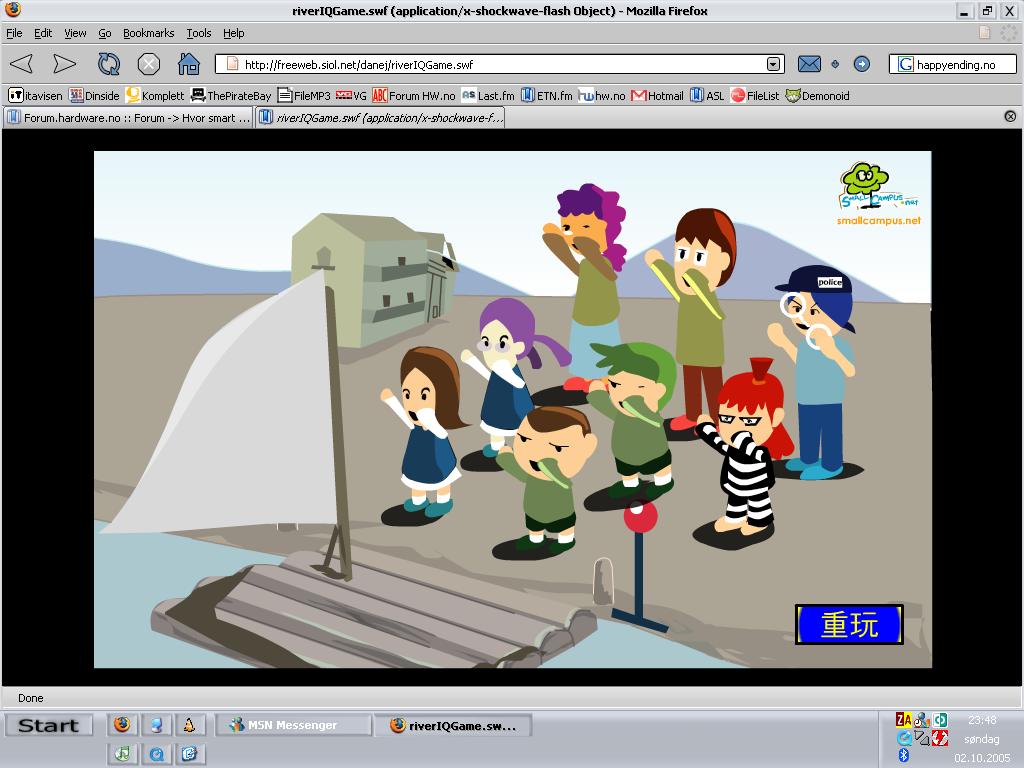
Task: Click the search box containing happyending.no
Action: pos(952,64)
